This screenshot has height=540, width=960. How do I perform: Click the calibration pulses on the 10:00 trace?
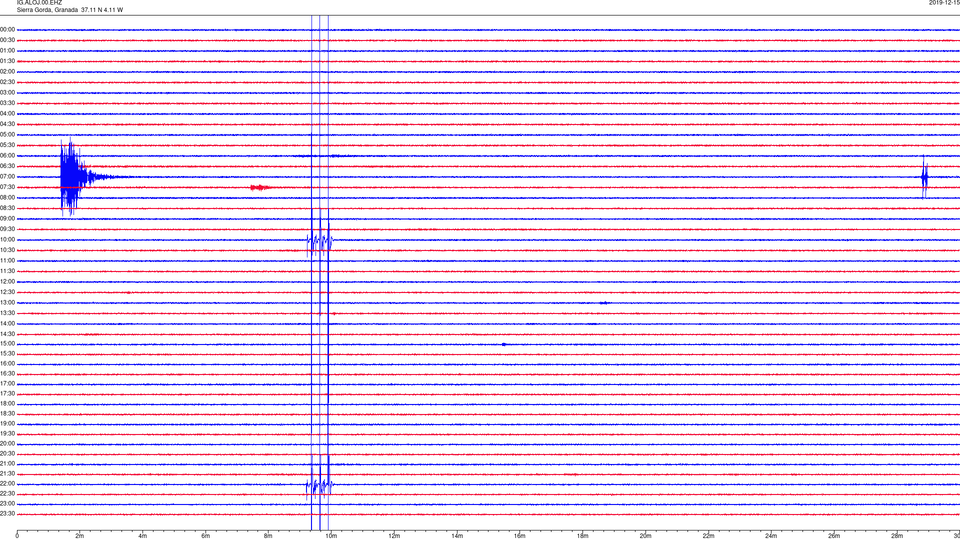pyautogui.click(x=320, y=240)
